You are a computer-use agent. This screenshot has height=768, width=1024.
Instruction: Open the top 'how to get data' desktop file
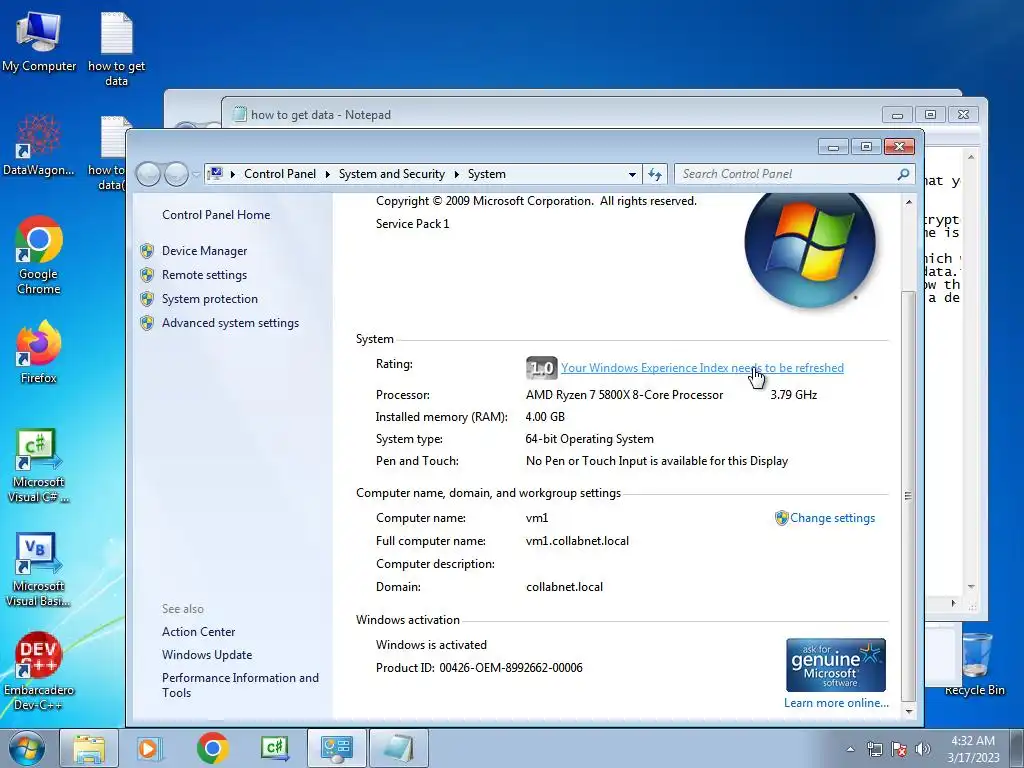116,49
